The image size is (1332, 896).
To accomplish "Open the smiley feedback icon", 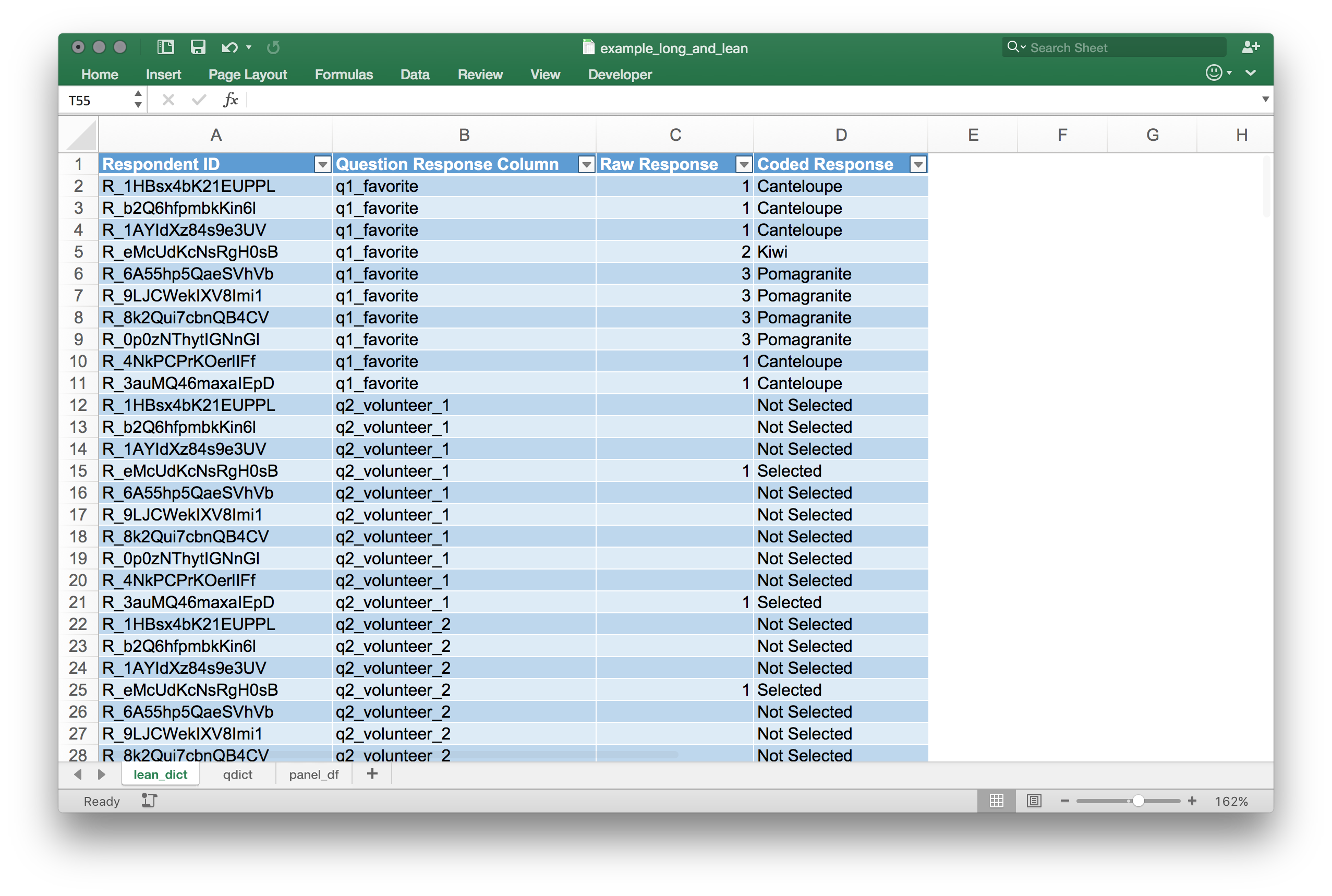I will [x=1215, y=72].
